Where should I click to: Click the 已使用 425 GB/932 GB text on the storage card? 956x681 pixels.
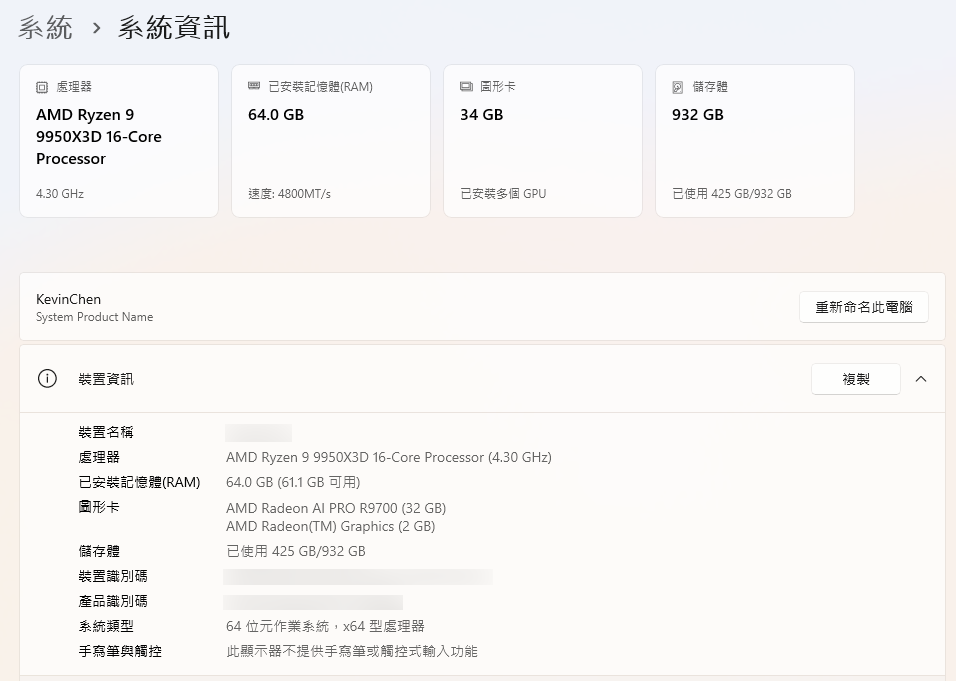tap(732, 194)
